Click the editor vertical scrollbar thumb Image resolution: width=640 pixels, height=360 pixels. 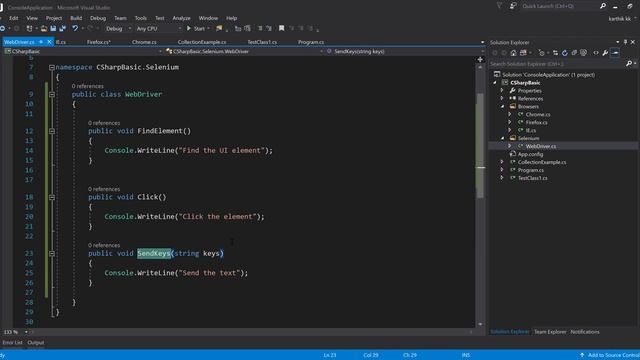point(480,146)
